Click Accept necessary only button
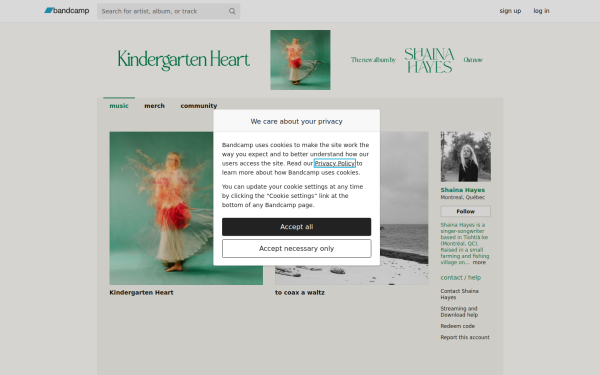Image resolution: width=600 pixels, height=375 pixels. tap(296, 249)
